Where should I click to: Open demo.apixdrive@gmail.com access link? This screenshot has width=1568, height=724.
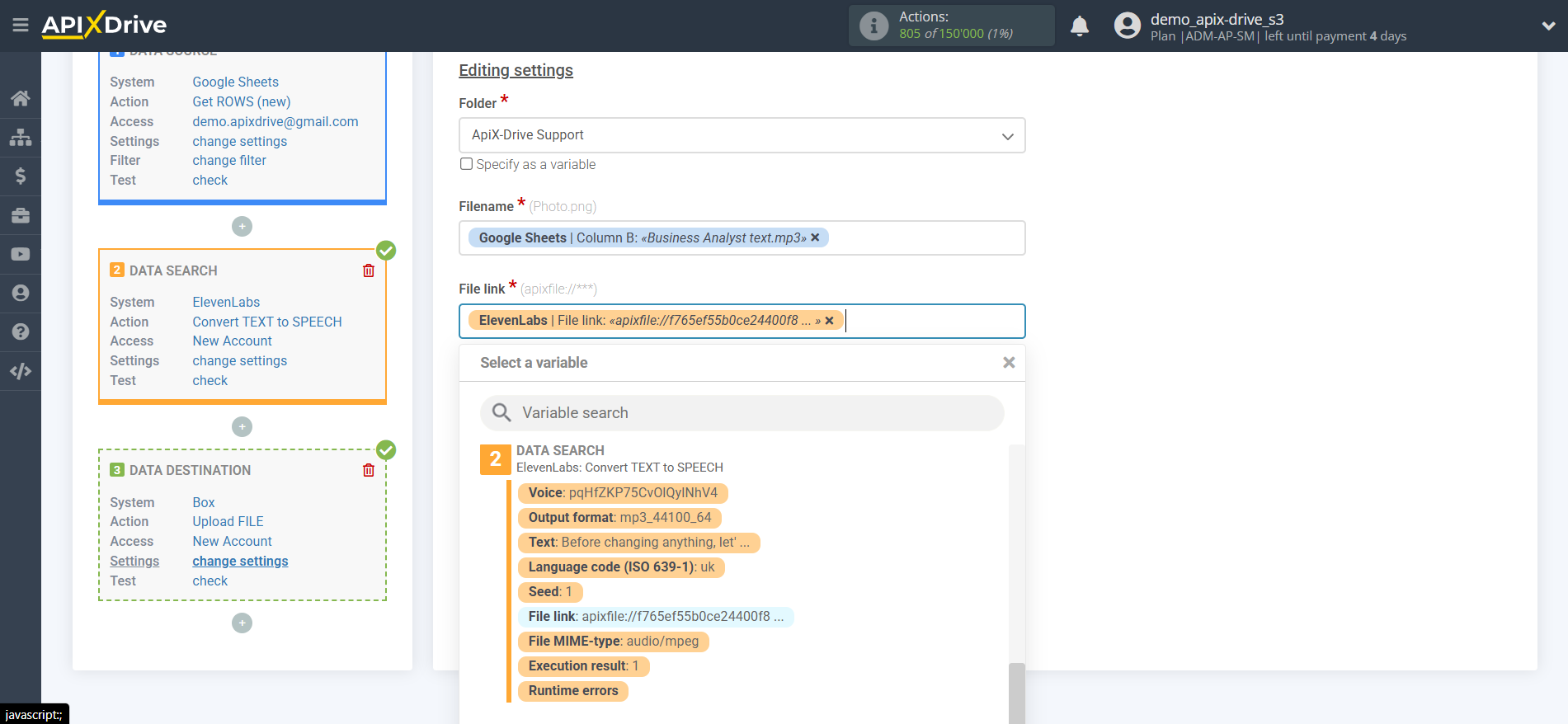point(275,121)
